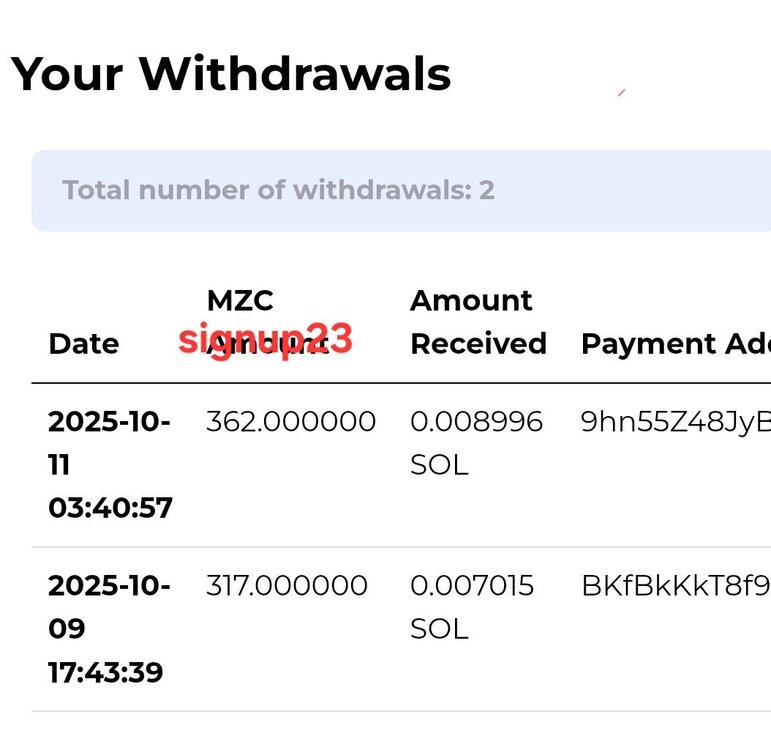Click the 17:43:39 withdrawal time
The width and height of the screenshot is (771, 750).
click(x=105, y=672)
